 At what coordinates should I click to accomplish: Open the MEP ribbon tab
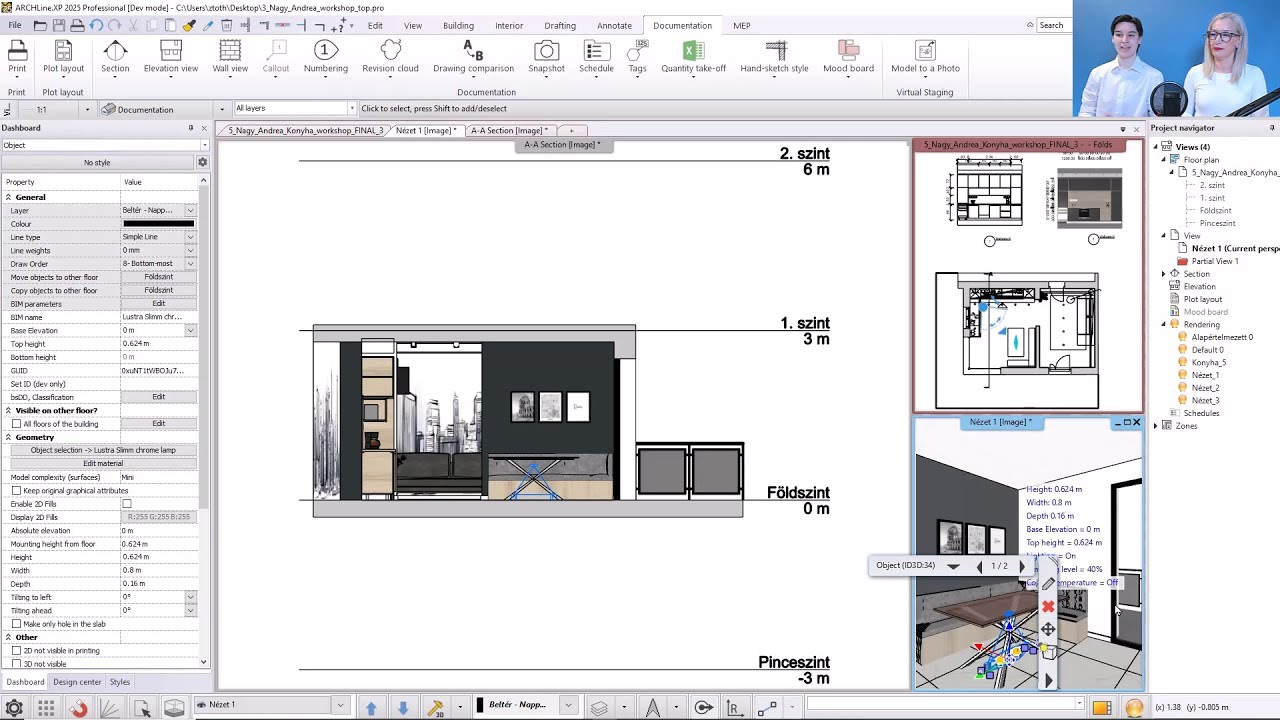tap(741, 25)
